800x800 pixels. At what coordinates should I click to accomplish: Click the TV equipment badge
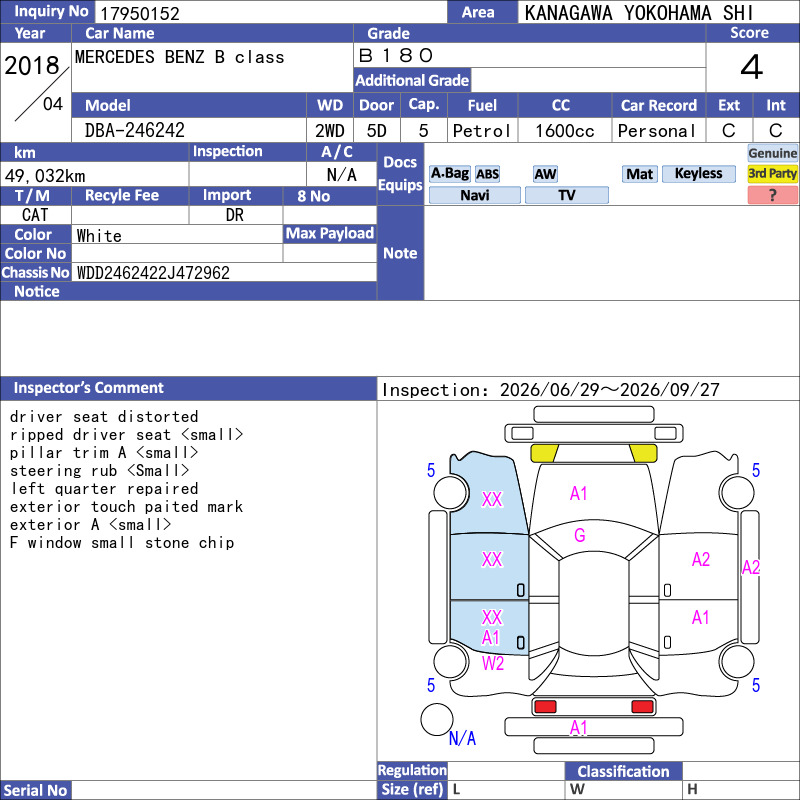[566, 195]
